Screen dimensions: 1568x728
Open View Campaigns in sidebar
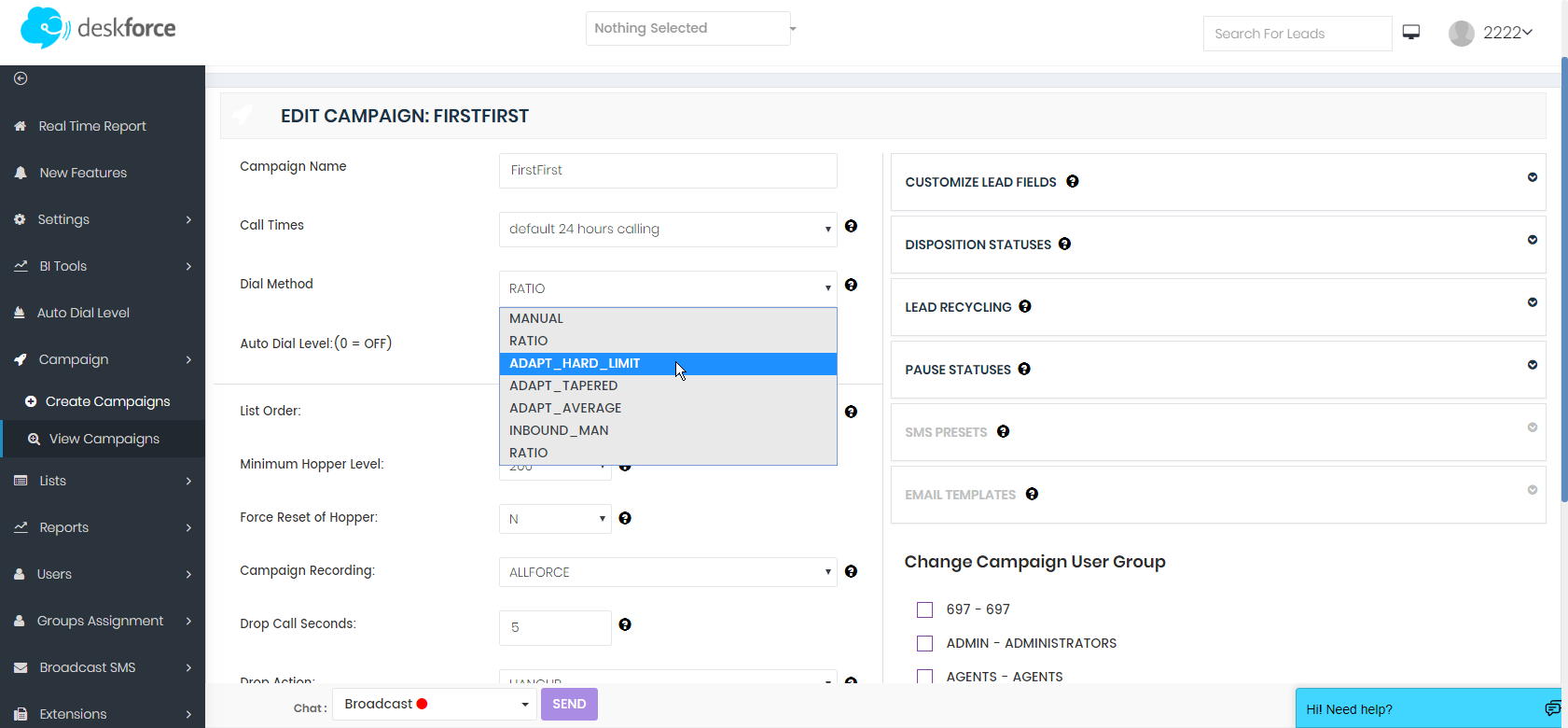click(x=104, y=439)
